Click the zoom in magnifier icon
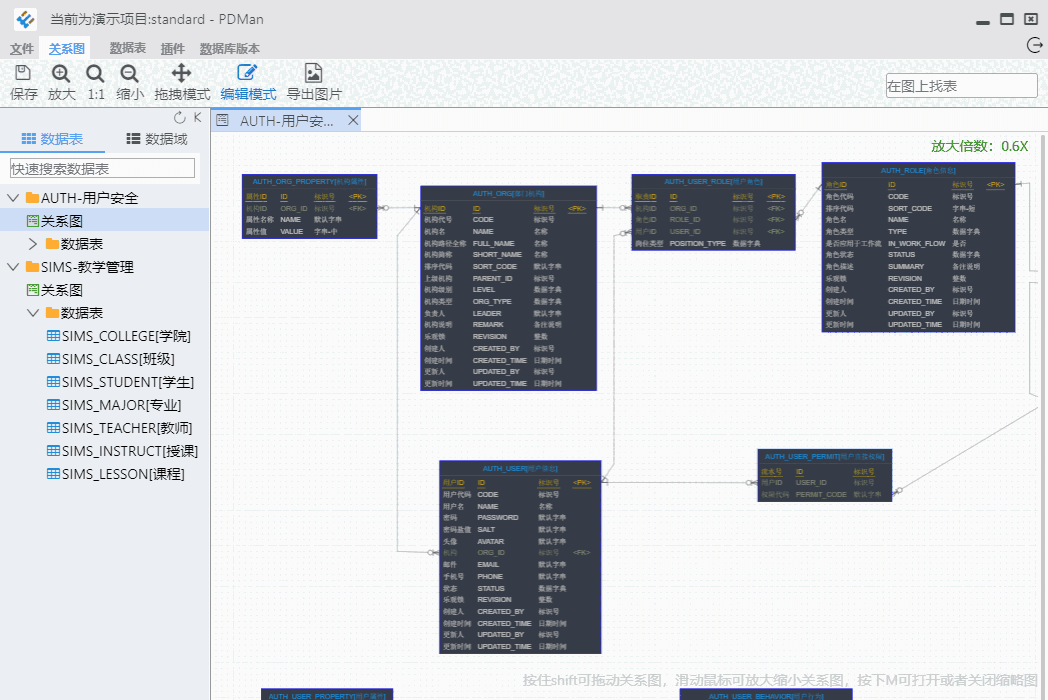 point(61,74)
